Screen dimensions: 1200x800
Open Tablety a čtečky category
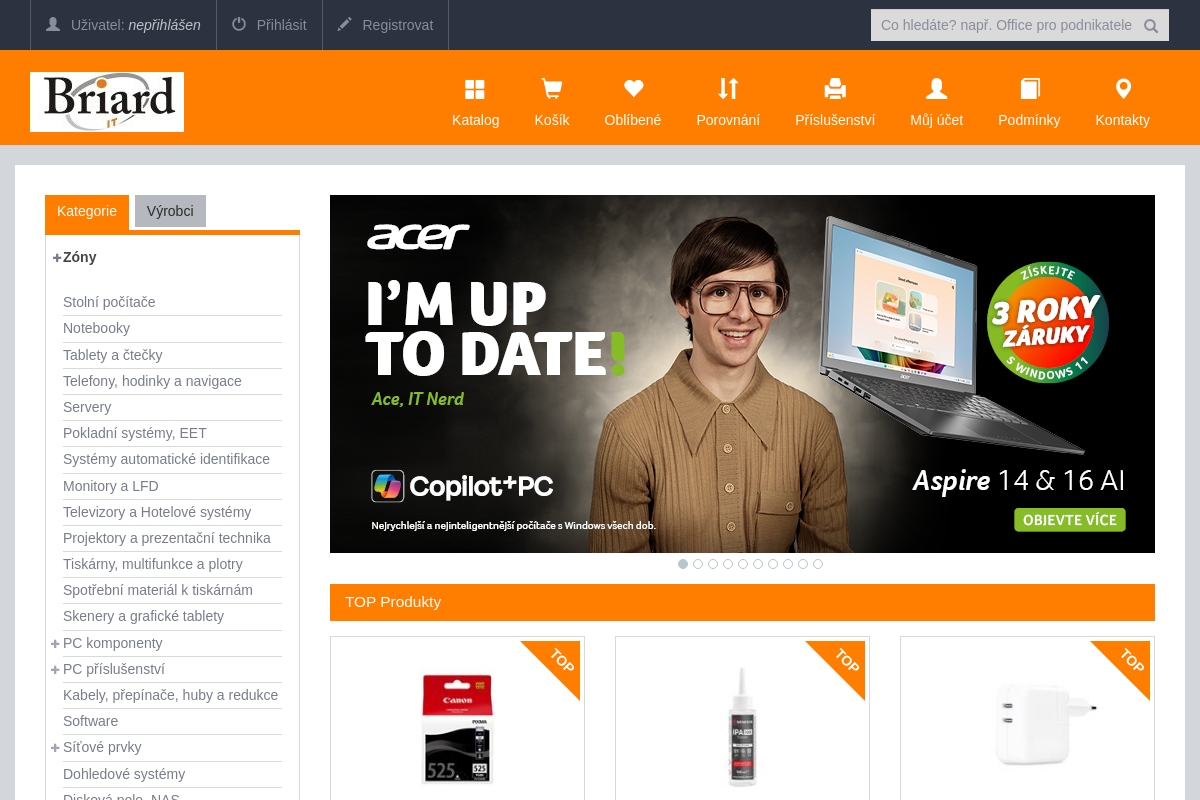(x=112, y=355)
